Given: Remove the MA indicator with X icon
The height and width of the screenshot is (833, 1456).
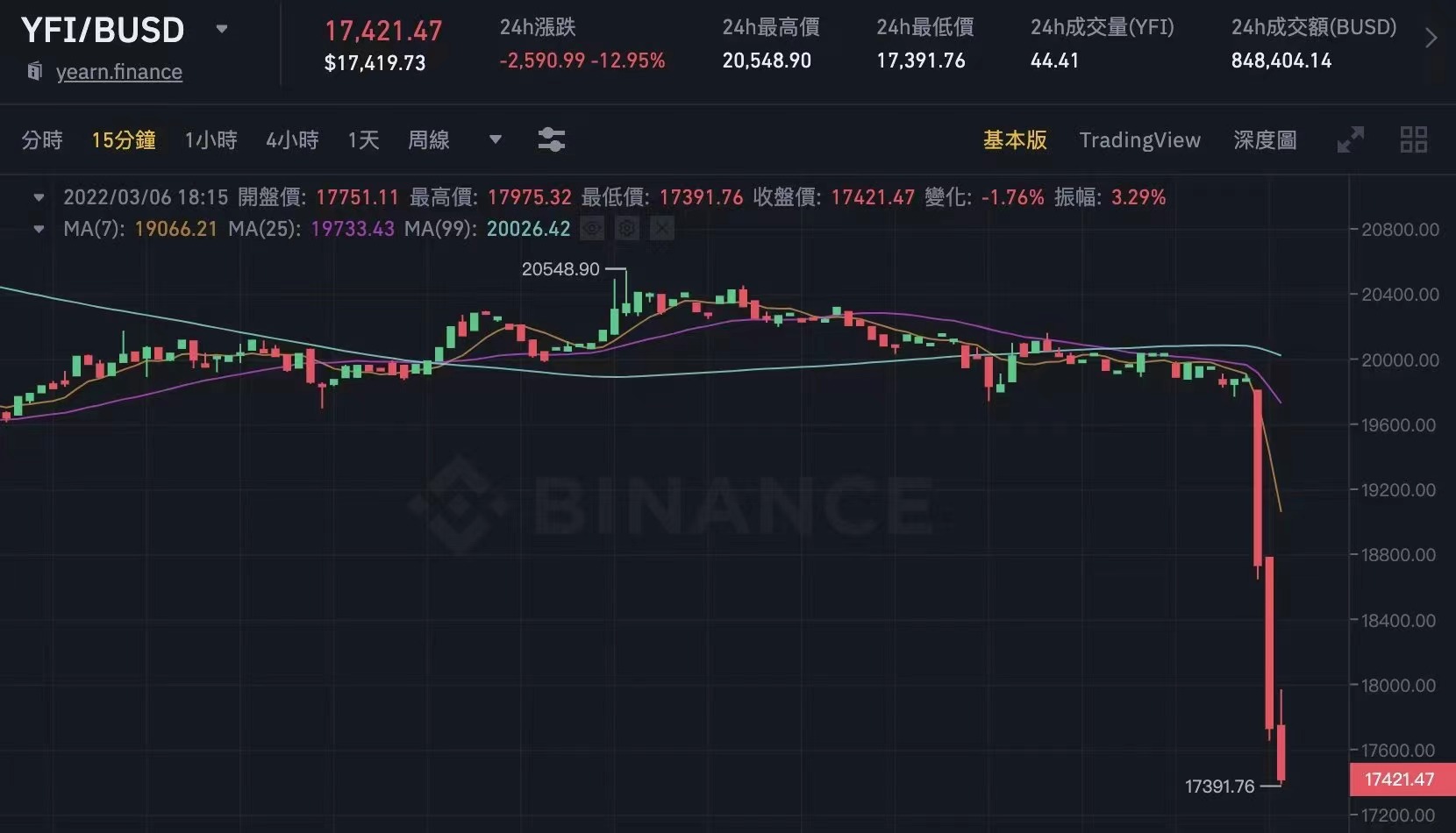Looking at the screenshot, I should [x=661, y=229].
